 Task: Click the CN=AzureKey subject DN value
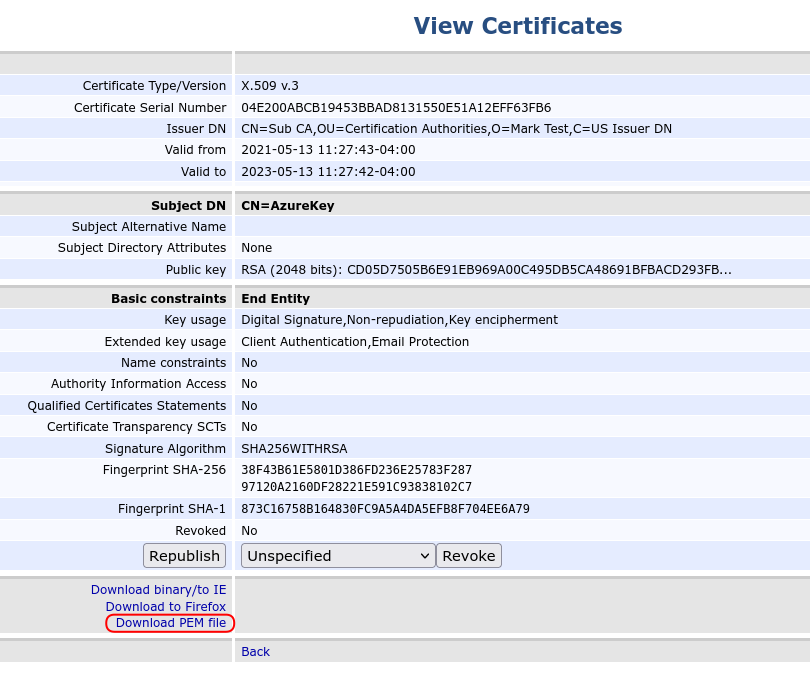(x=287, y=206)
